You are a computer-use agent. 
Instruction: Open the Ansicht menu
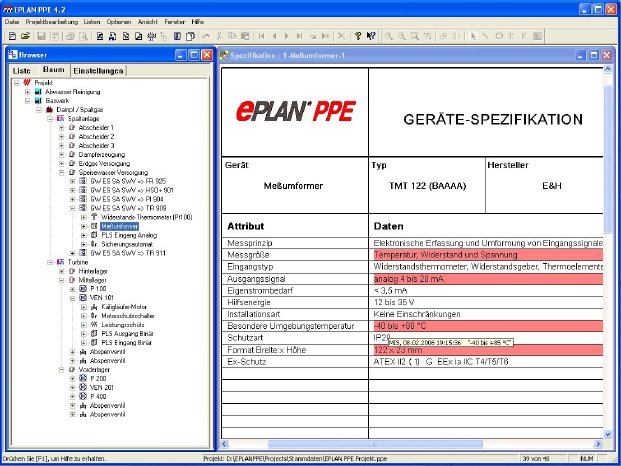pos(148,22)
